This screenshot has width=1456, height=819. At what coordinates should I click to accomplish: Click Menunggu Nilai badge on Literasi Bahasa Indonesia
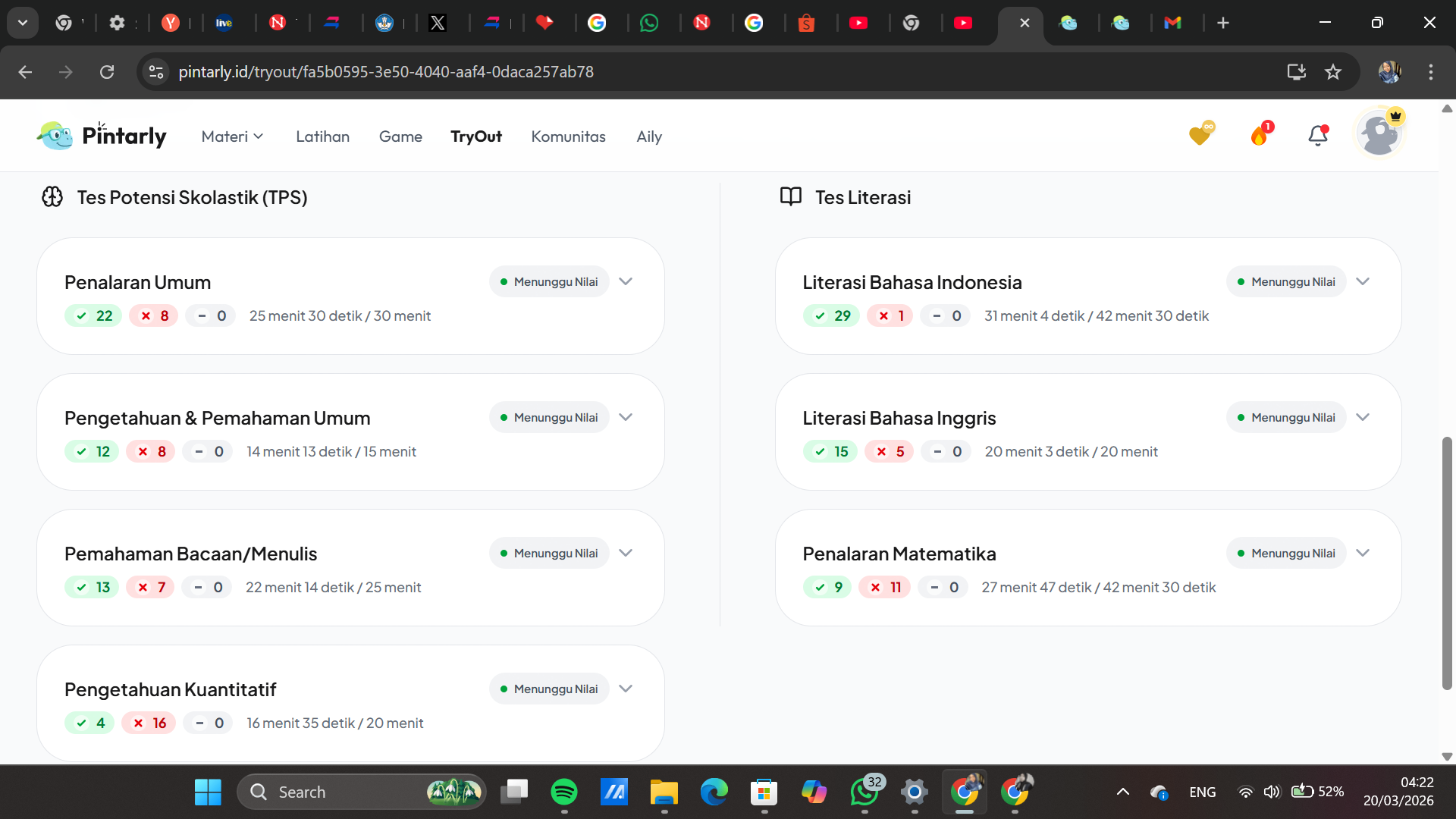[x=1286, y=281]
